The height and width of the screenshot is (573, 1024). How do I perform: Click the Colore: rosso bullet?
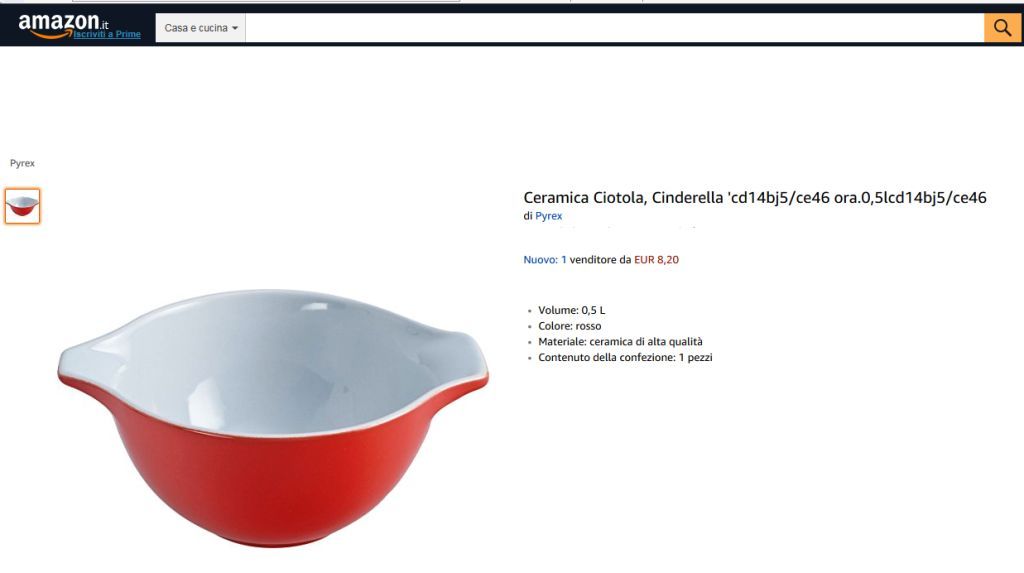click(x=569, y=326)
